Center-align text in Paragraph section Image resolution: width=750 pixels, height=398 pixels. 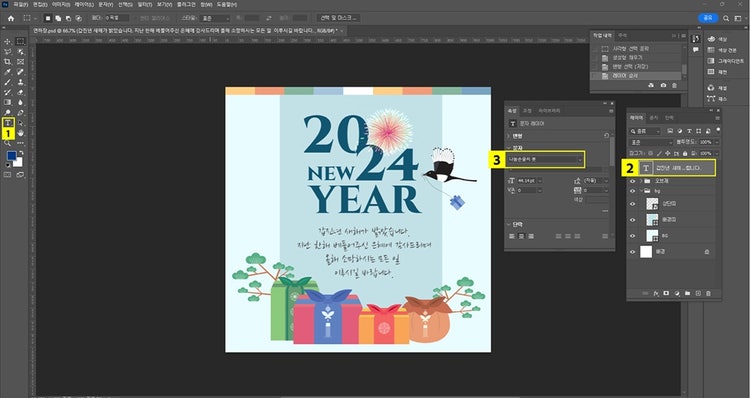(x=521, y=236)
